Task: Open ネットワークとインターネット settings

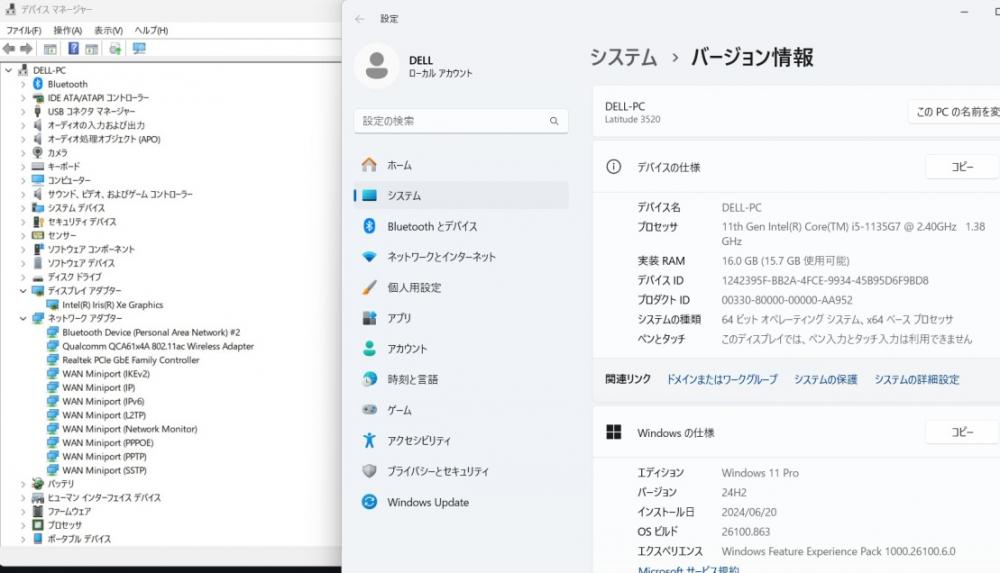Action: click(460, 257)
